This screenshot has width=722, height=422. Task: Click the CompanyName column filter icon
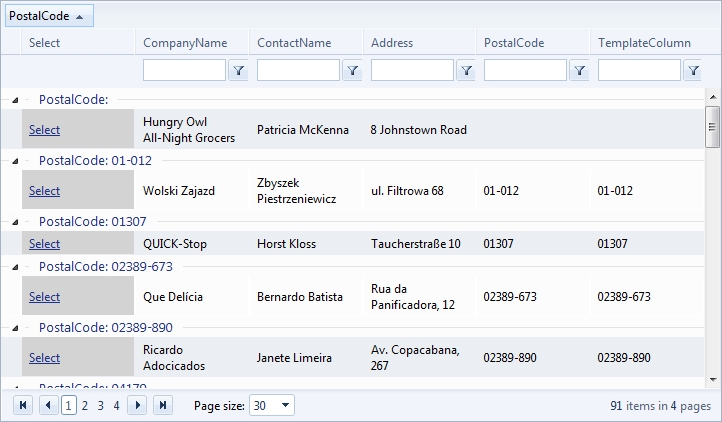(x=239, y=71)
